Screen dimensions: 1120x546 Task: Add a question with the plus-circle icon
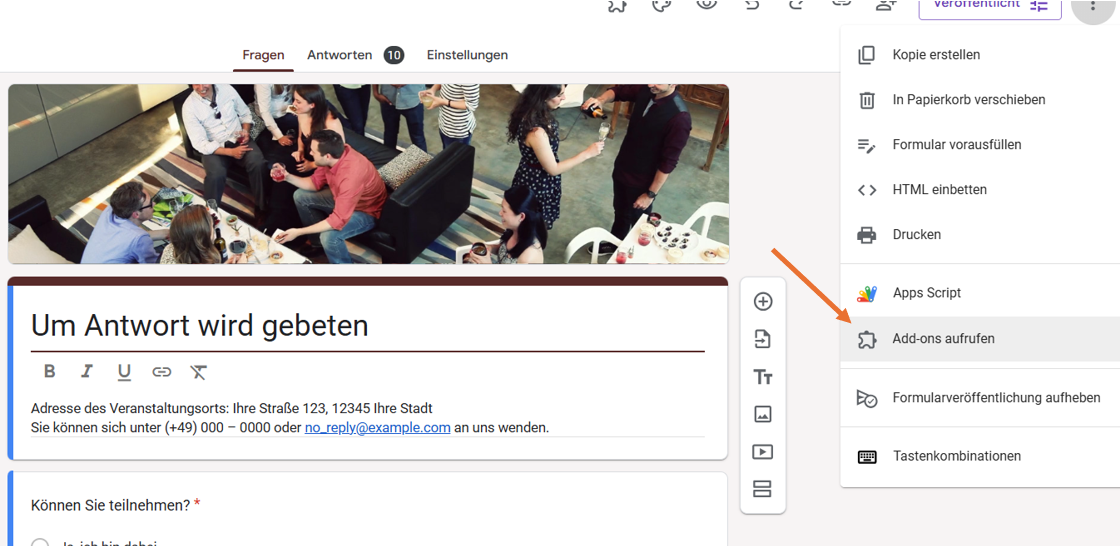763,302
